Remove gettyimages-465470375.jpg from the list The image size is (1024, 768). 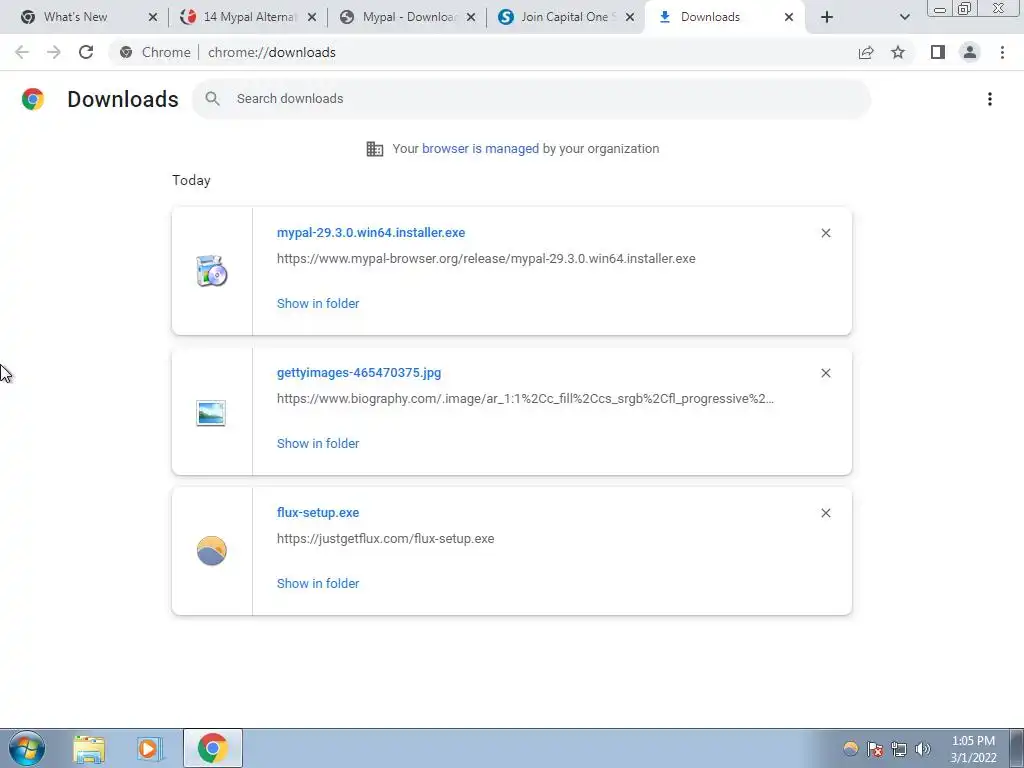point(825,373)
